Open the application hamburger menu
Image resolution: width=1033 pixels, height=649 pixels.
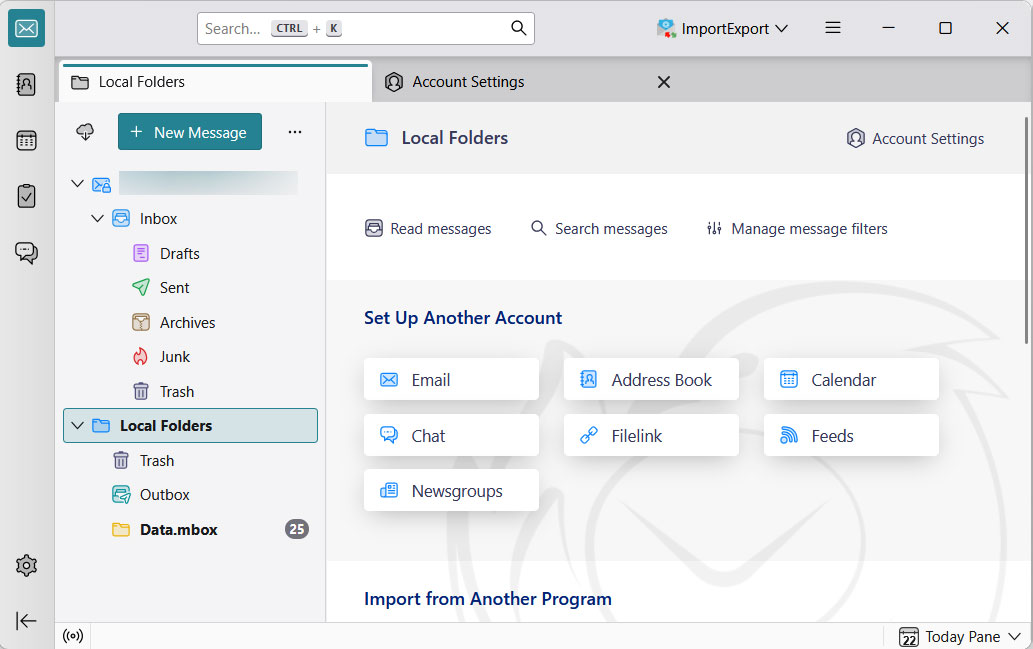tap(833, 28)
